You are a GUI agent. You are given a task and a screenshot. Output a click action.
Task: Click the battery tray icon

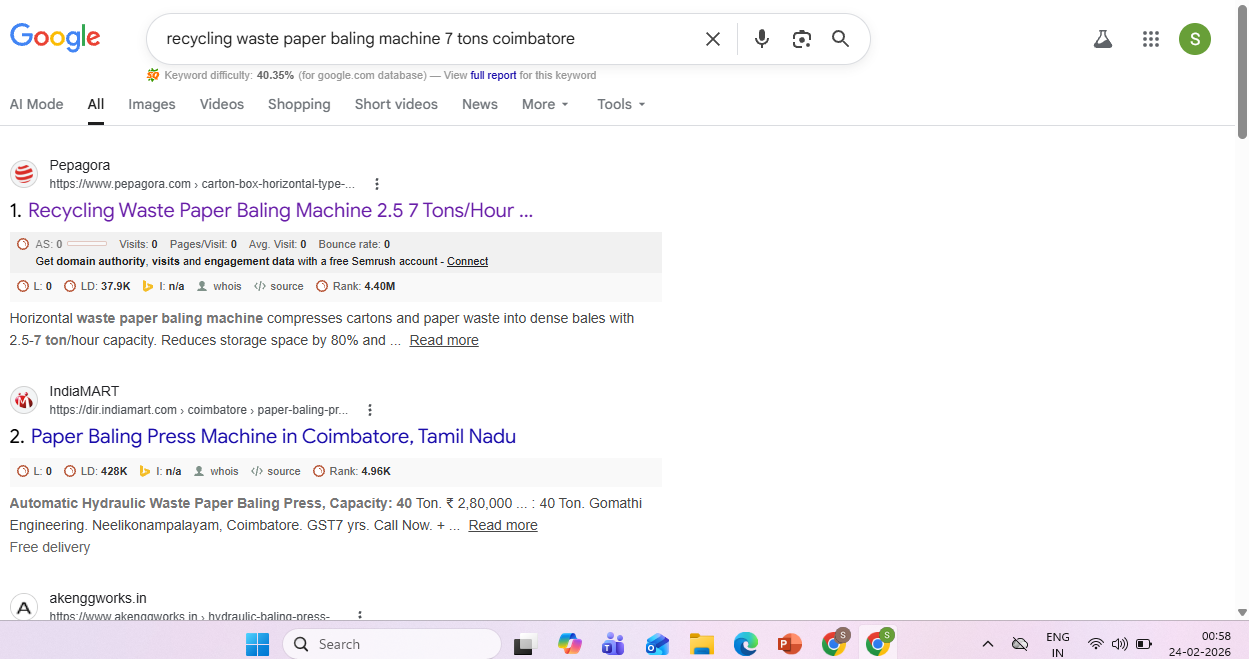tap(1144, 644)
